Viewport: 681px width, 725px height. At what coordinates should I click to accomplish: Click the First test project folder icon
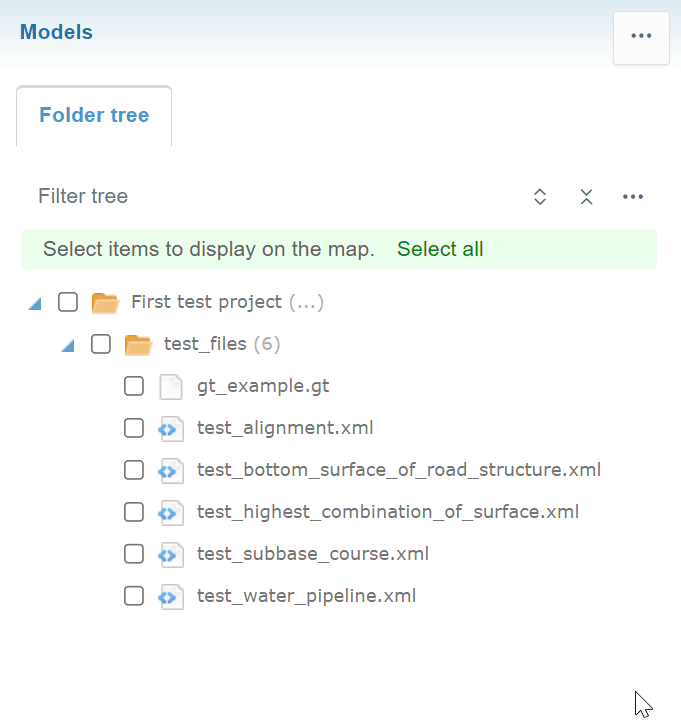point(105,302)
